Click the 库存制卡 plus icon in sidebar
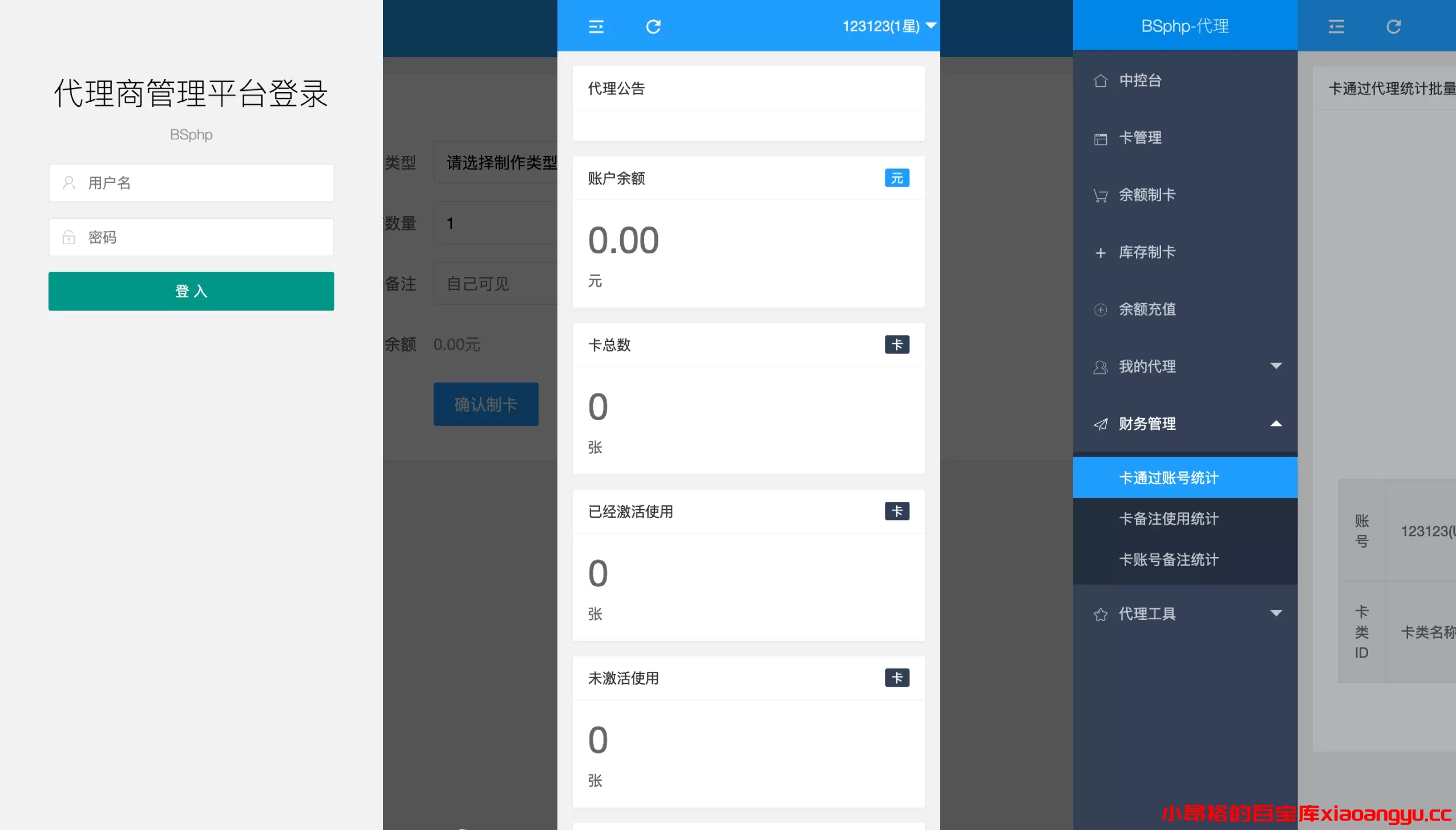This screenshot has height=830, width=1456. [1102, 252]
